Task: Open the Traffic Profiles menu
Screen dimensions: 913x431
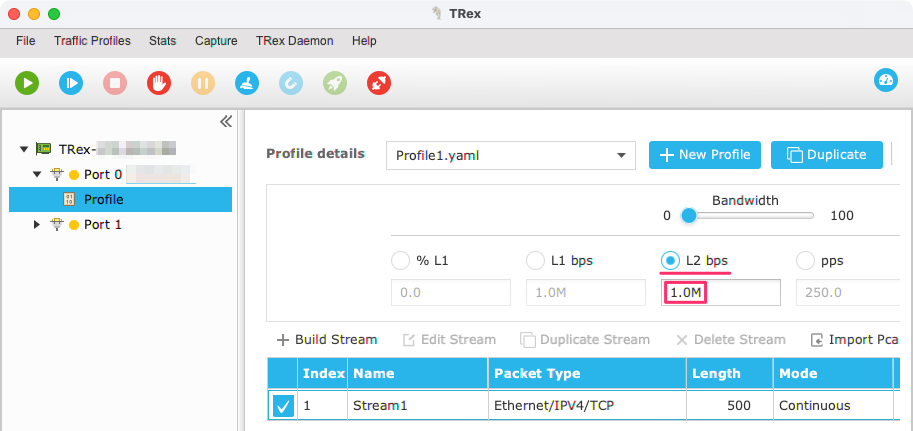Action: (92, 41)
